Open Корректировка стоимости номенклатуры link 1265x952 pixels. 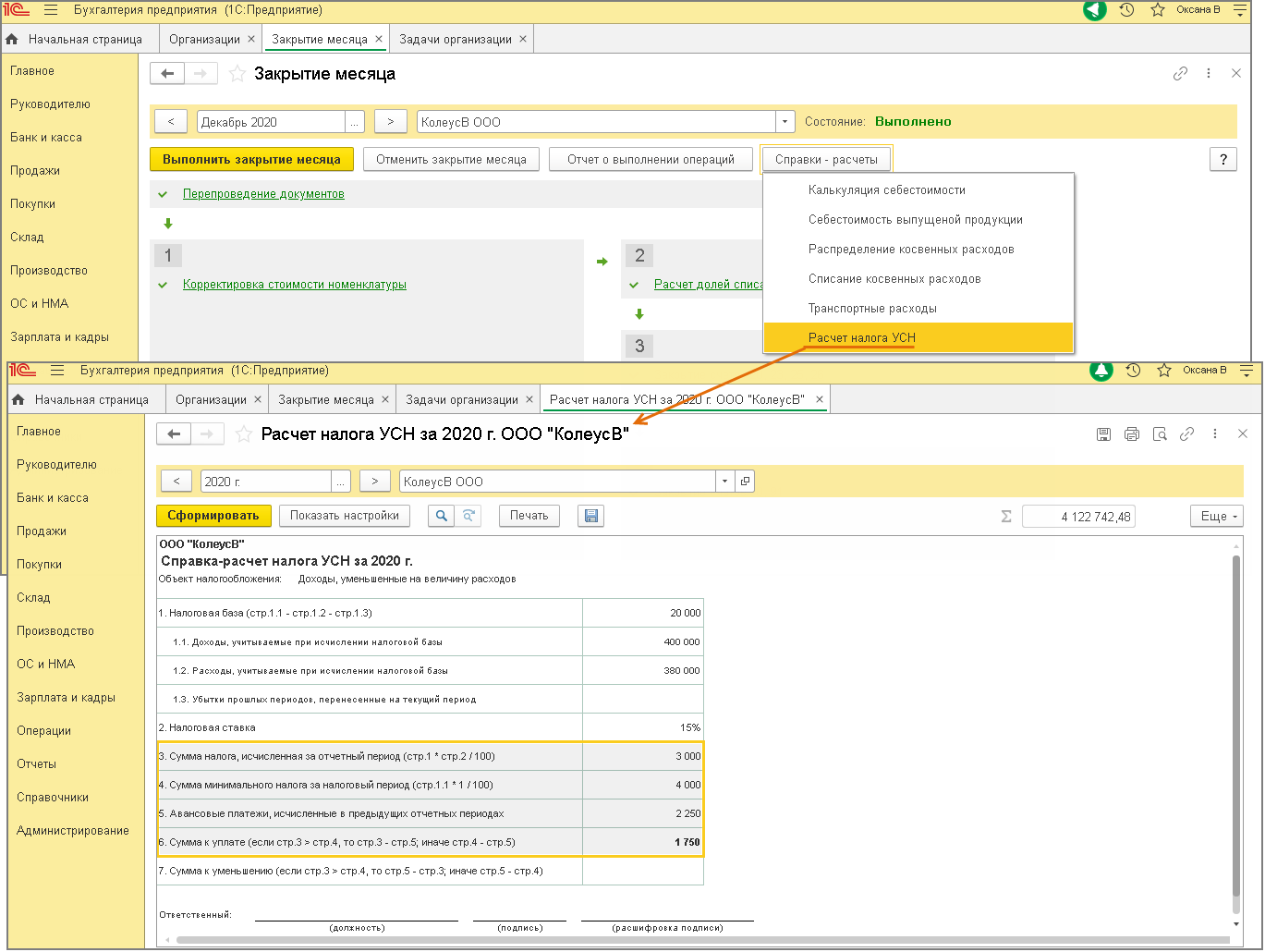(x=295, y=285)
